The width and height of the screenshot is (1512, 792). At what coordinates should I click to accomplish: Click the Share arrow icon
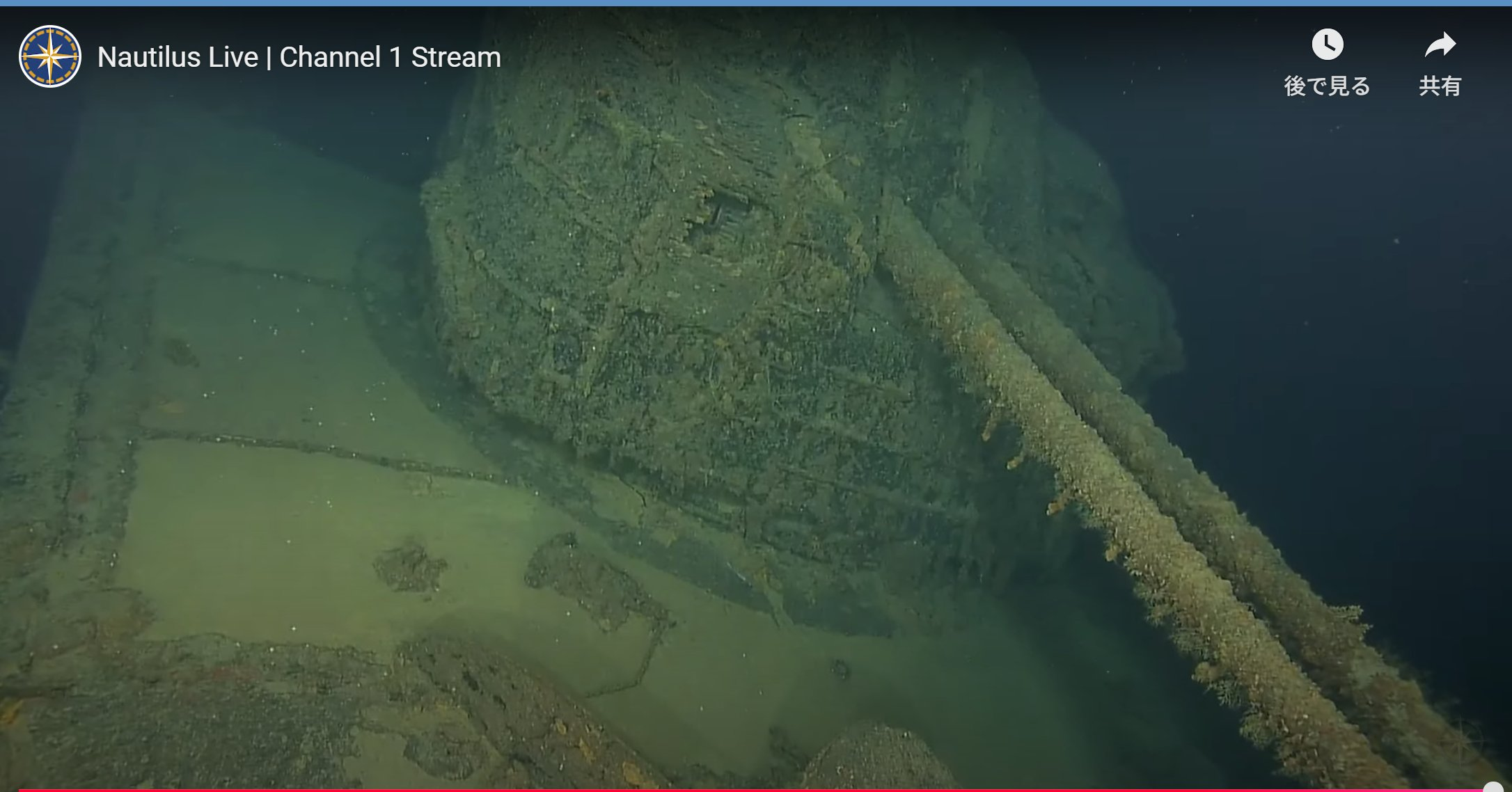coord(1440,45)
